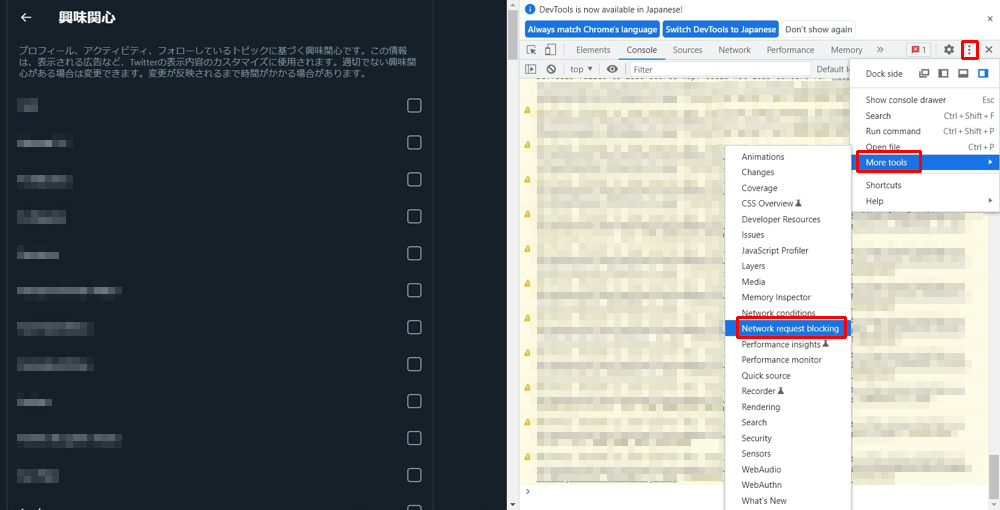Choose JavaScript Profiler from More tools
This screenshot has height=510, width=1000.
(788, 251)
